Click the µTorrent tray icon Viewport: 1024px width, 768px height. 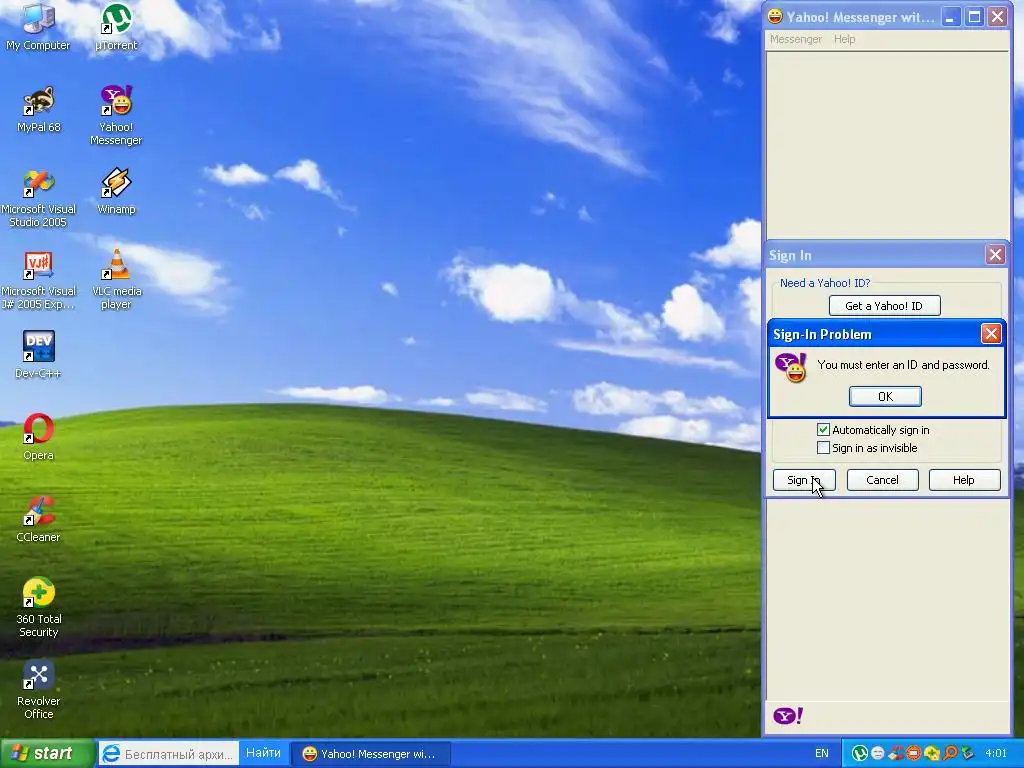click(x=859, y=754)
